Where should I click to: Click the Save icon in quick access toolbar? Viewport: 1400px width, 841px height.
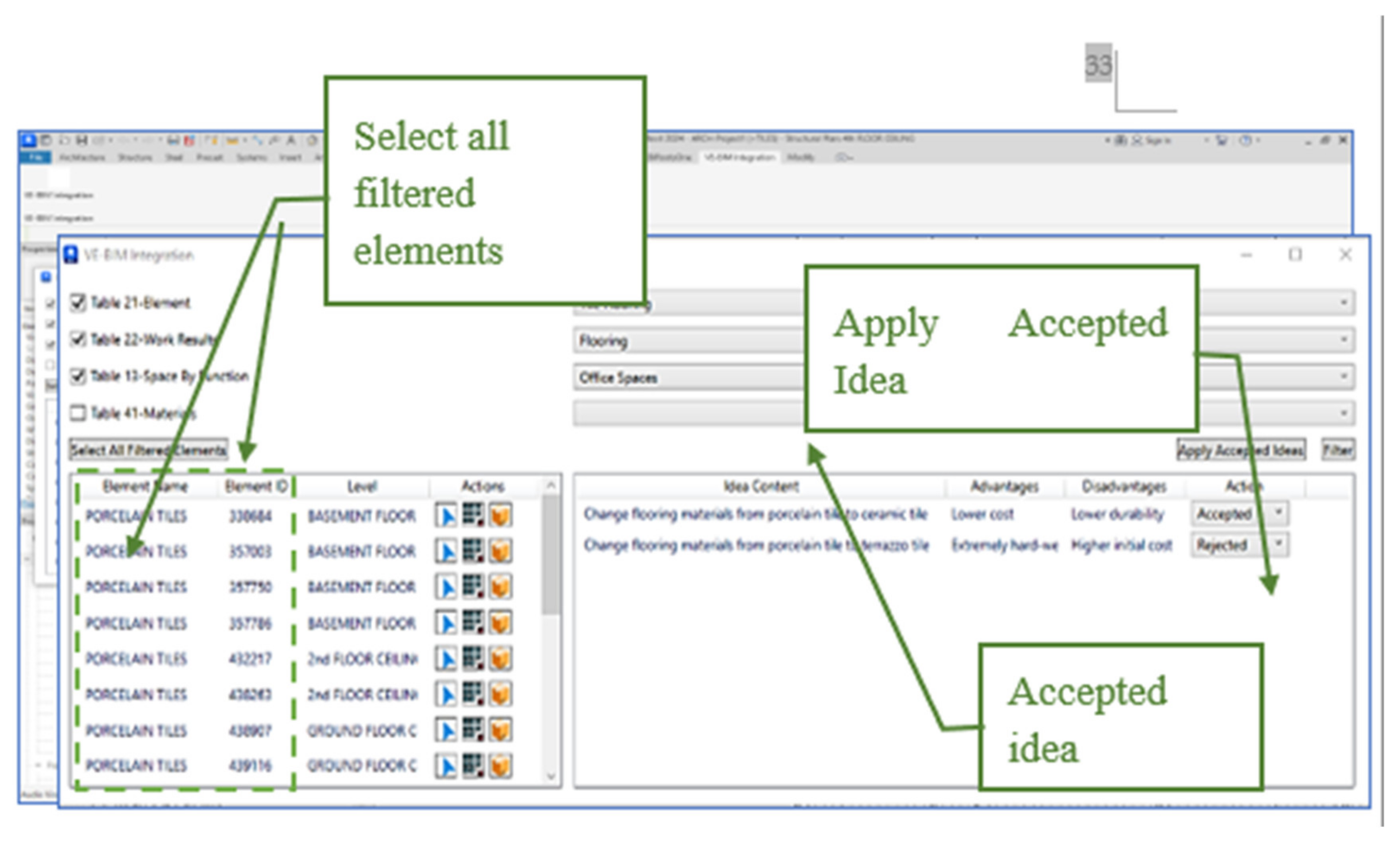pyautogui.click(x=82, y=140)
